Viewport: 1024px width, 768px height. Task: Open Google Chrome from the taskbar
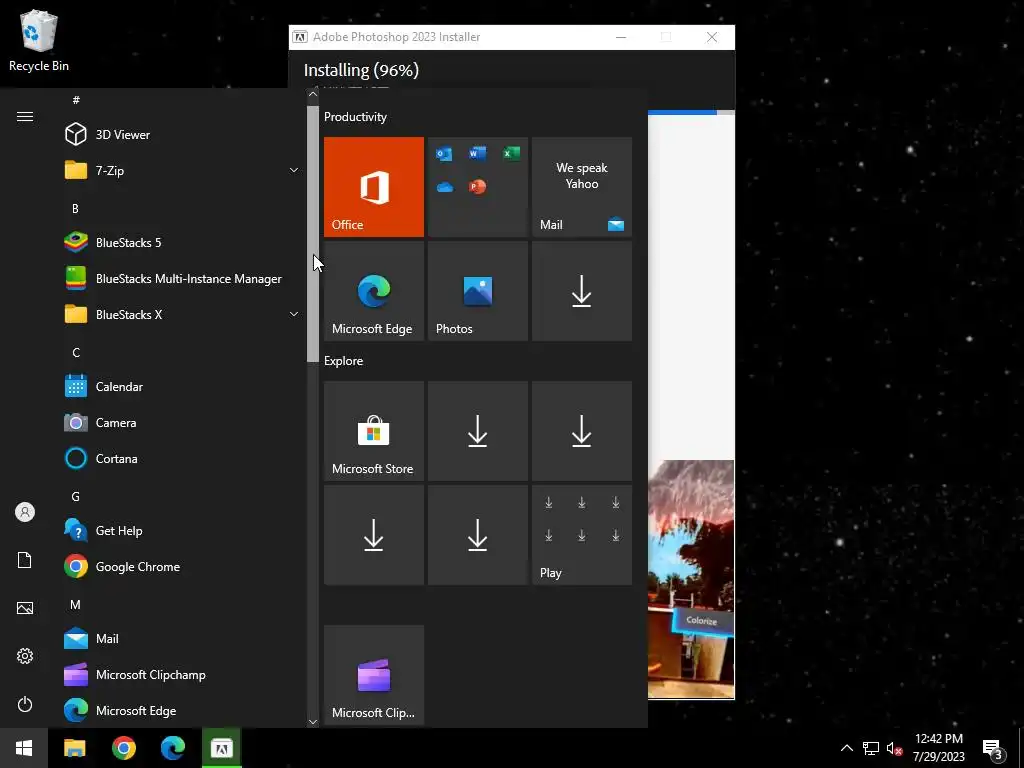pyautogui.click(x=123, y=748)
